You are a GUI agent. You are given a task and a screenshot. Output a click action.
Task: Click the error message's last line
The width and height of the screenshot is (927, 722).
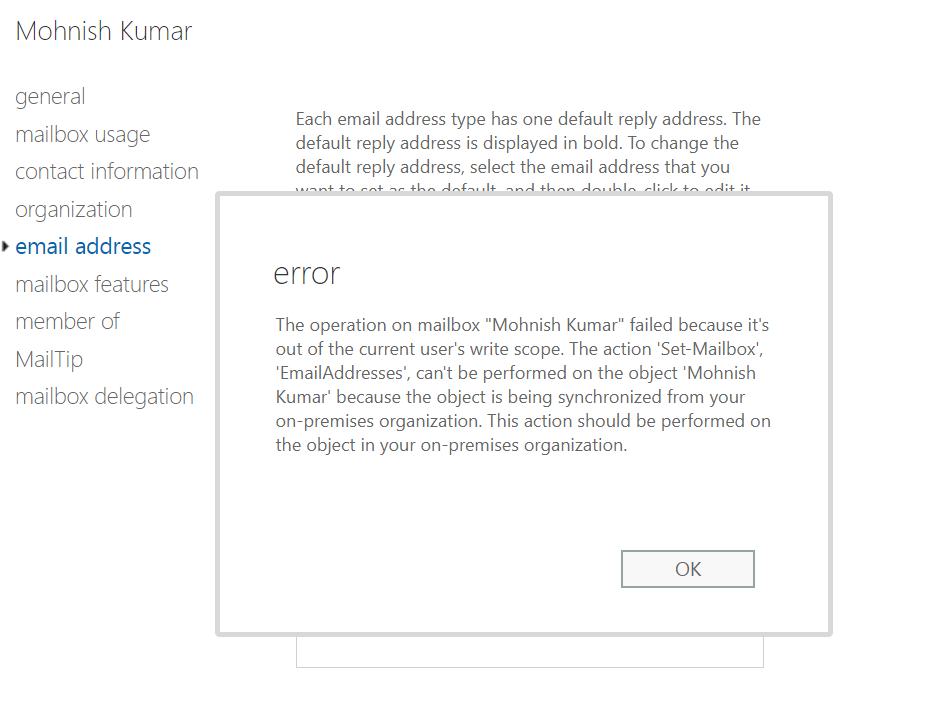tap(451, 446)
